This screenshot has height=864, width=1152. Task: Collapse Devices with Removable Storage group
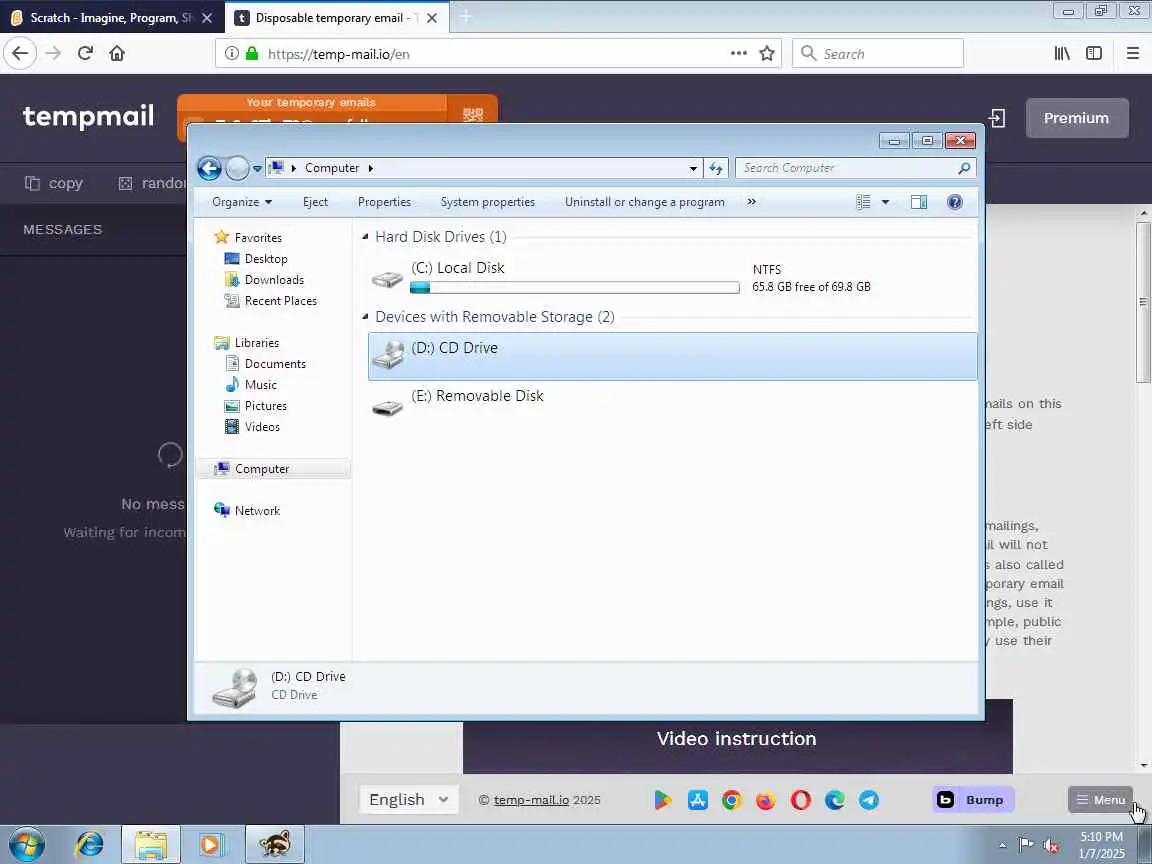pos(365,317)
